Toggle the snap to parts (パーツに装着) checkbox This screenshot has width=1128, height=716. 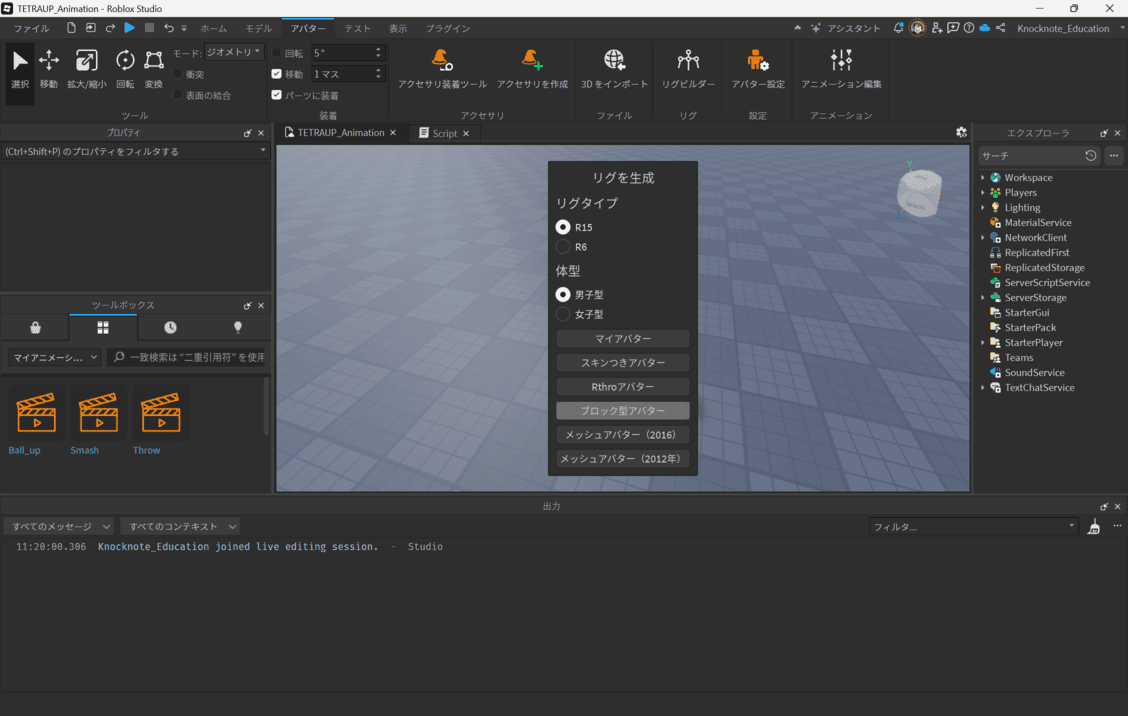(x=276, y=95)
